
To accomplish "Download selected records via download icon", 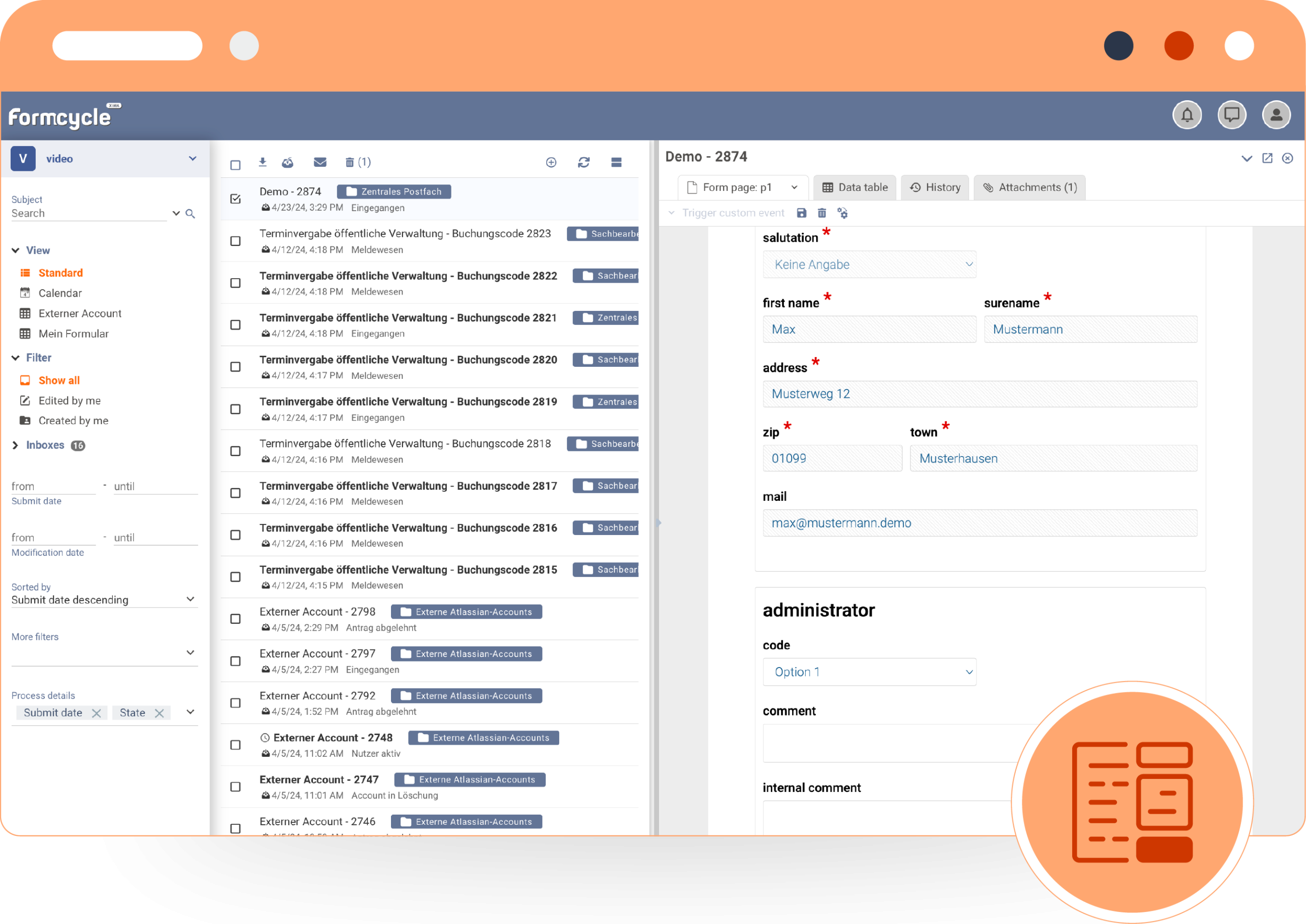I will tap(263, 162).
